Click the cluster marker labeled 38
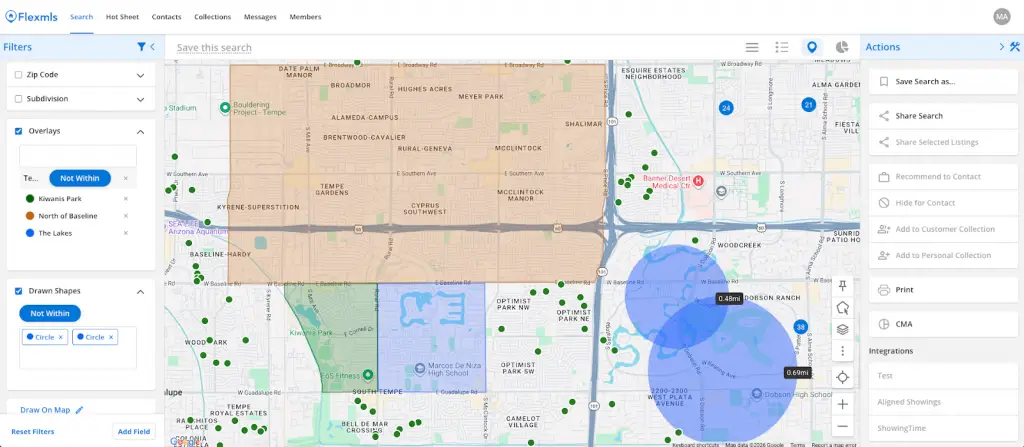The width and height of the screenshot is (1024, 447). tap(801, 327)
